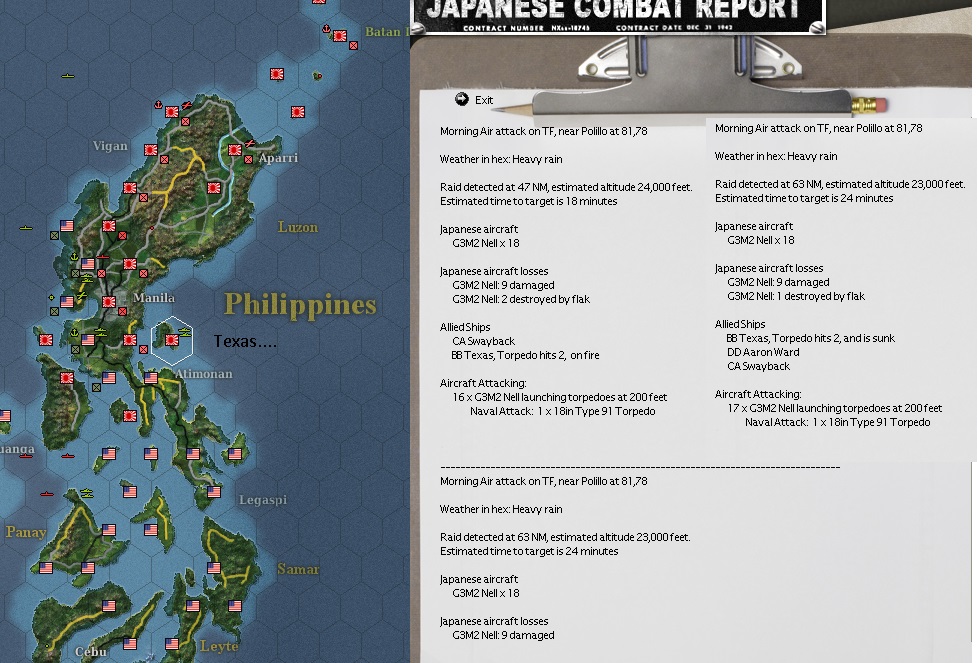Select the Japanese flag beside the Vigan label
Screen dimensions: 977x663
click(x=151, y=150)
